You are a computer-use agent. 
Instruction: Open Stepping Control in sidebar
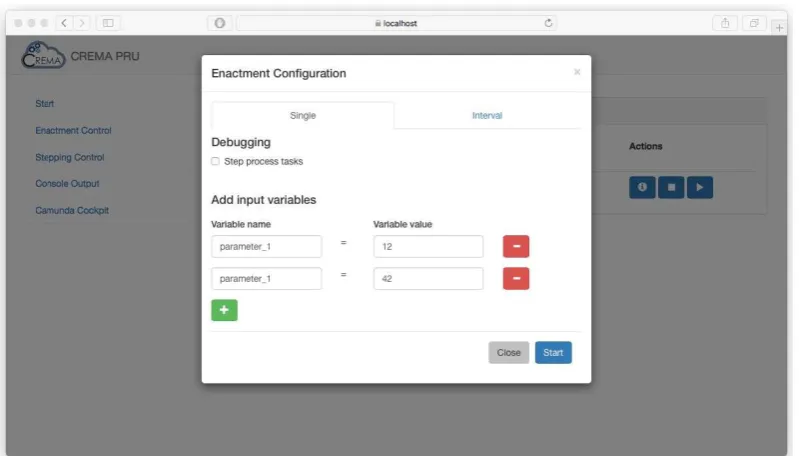coord(70,157)
